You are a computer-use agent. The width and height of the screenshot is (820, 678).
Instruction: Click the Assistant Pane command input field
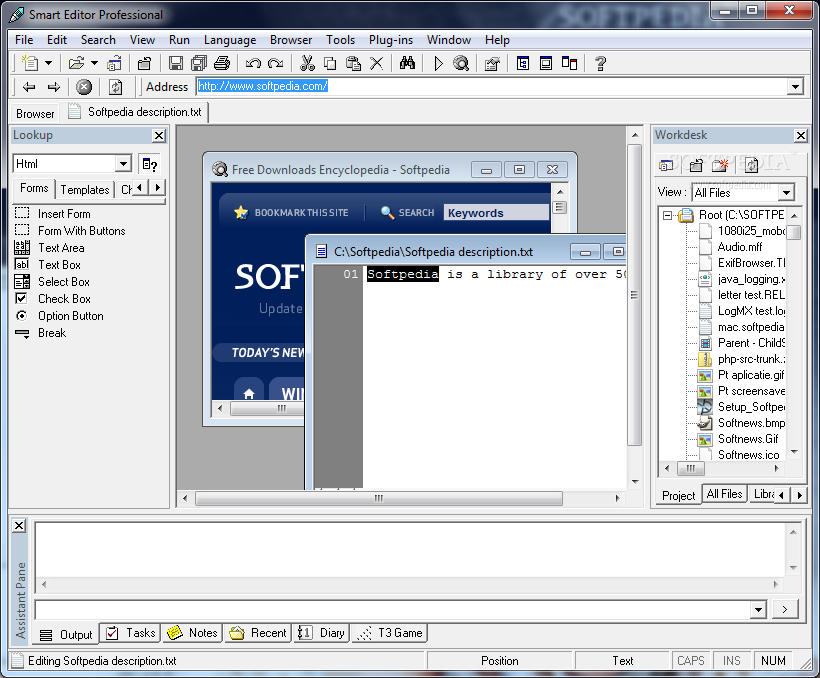393,609
